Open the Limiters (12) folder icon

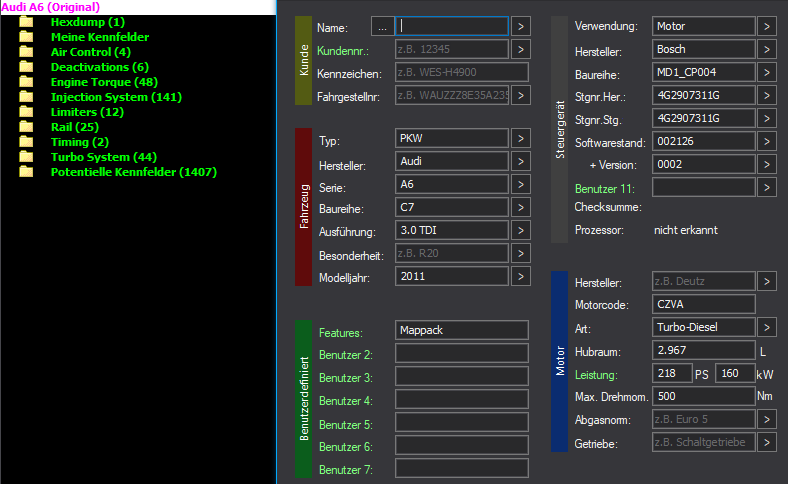[26, 112]
